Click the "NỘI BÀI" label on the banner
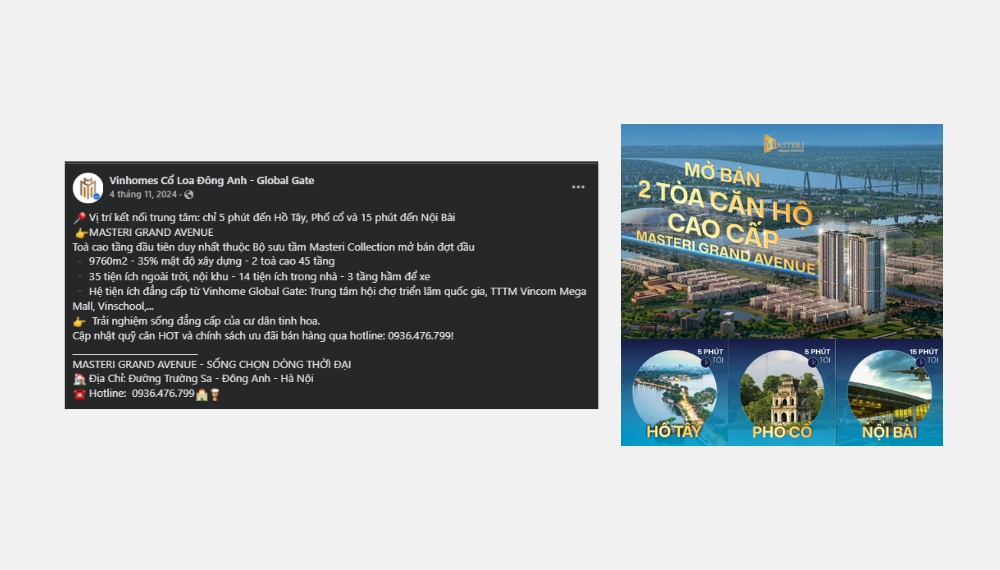The width and height of the screenshot is (1000, 570). [890, 432]
